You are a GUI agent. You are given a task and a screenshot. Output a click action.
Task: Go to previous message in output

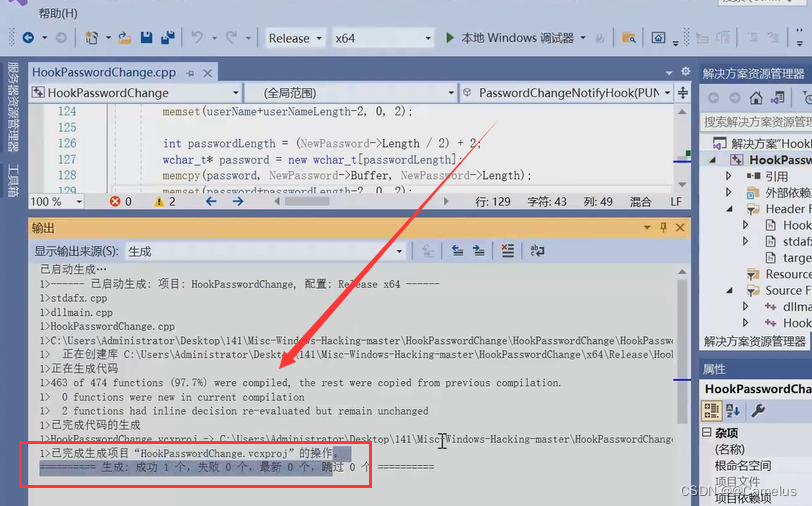[x=457, y=251]
